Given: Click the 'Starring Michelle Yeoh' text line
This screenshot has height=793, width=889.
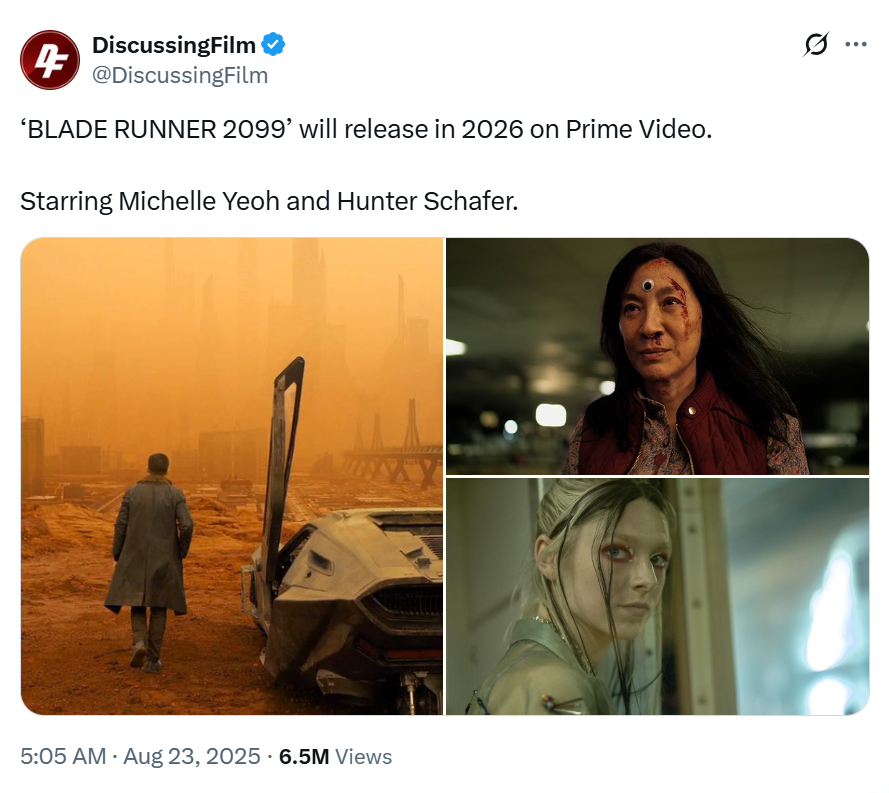Looking at the screenshot, I should pyautogui.click(x=269, y=201).
